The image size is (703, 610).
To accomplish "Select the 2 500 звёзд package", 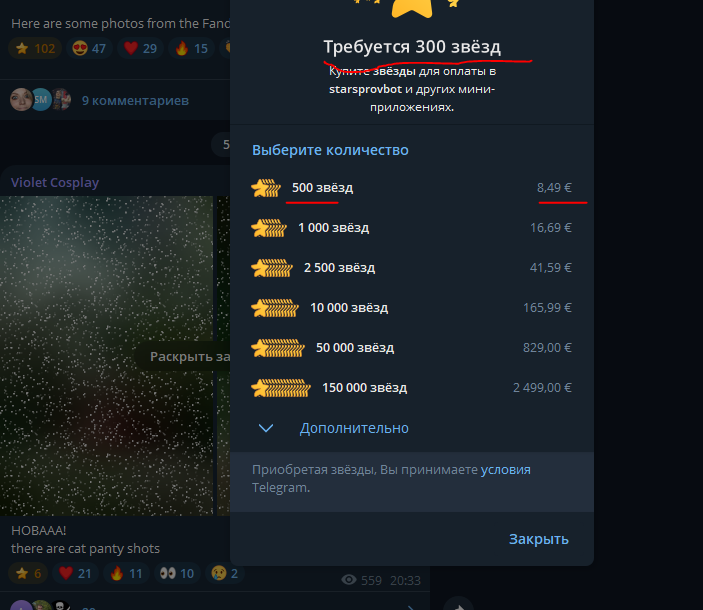I will 412,268.
